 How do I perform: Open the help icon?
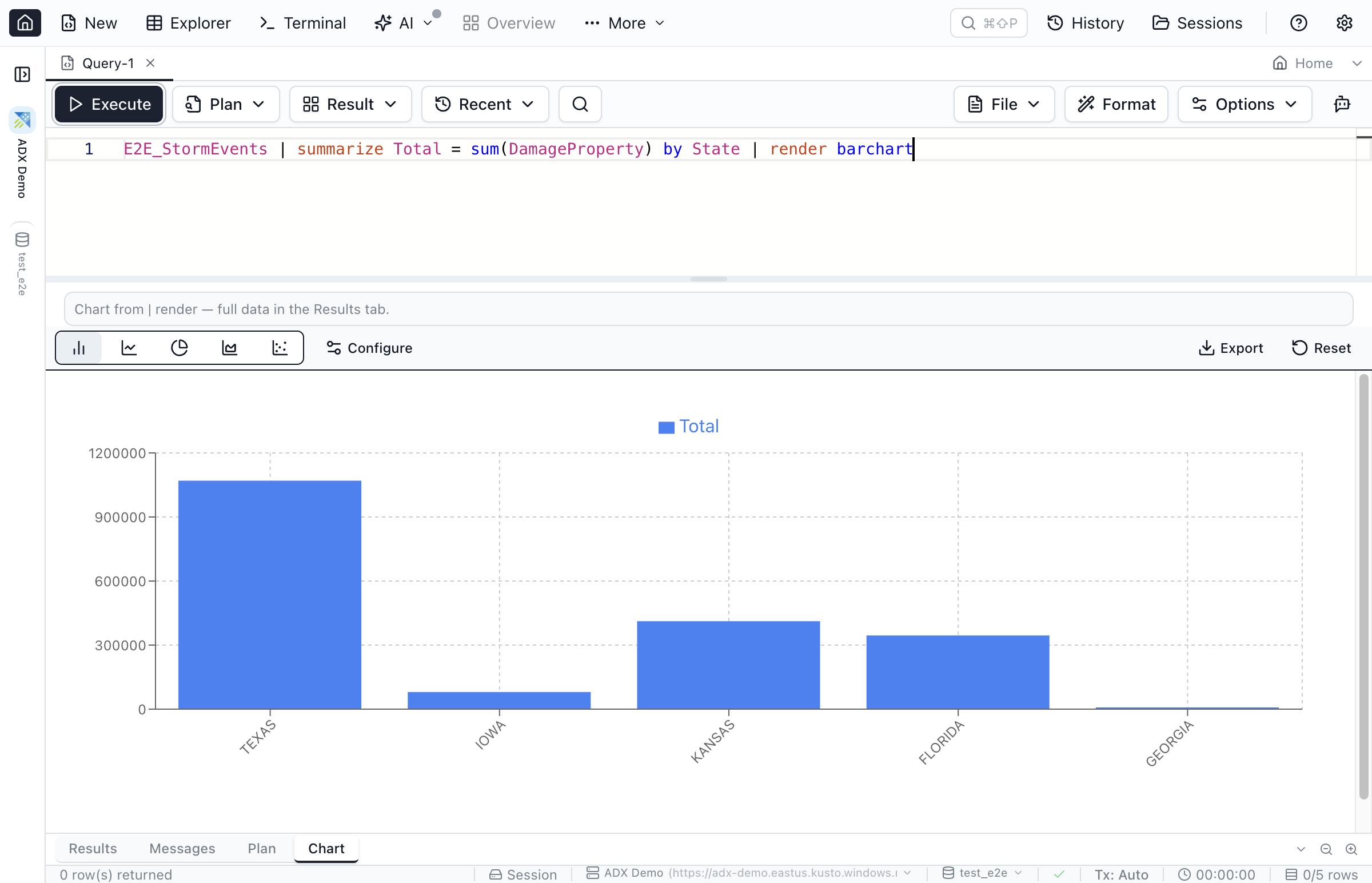click(x=1298, y=23)
